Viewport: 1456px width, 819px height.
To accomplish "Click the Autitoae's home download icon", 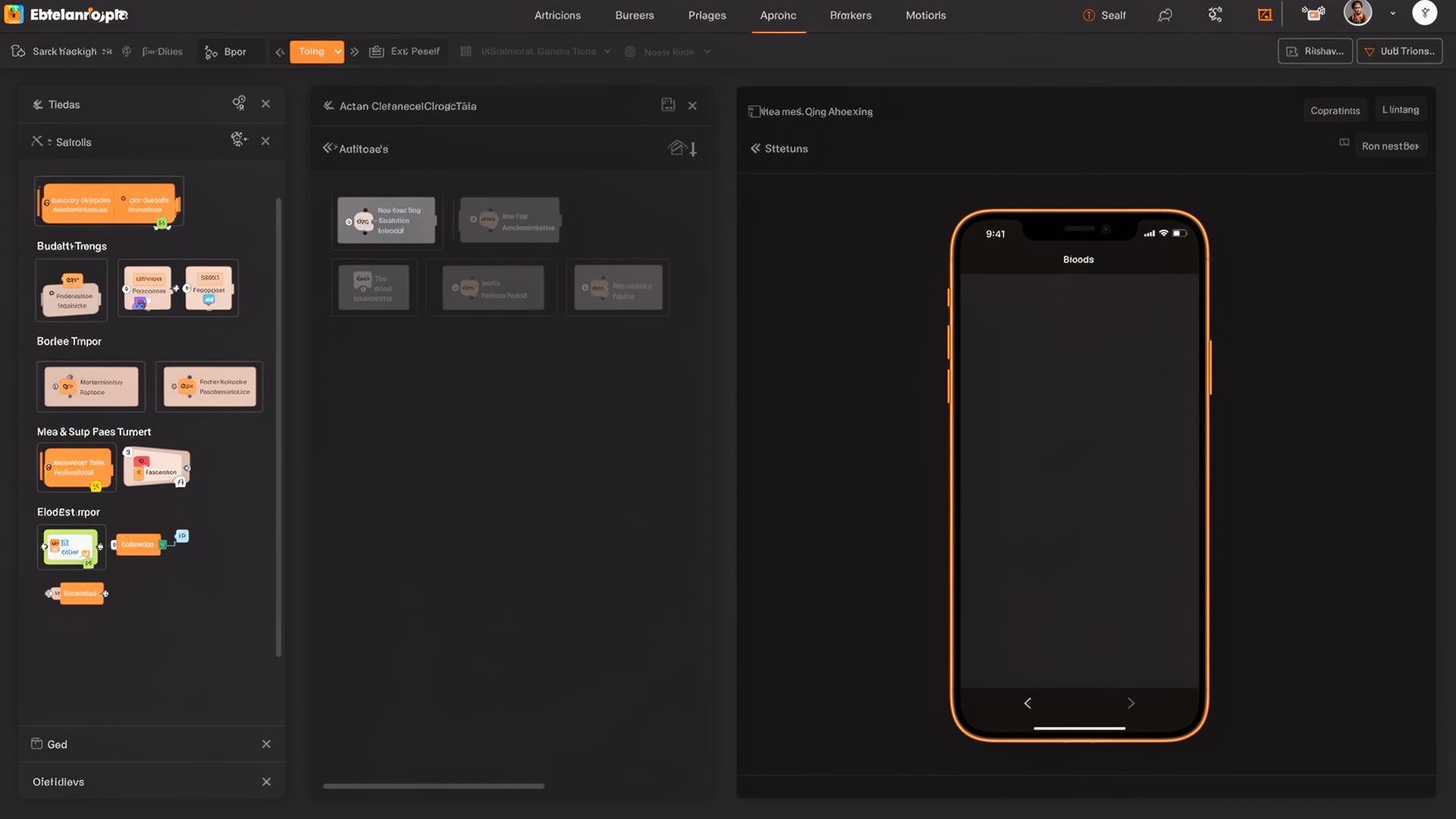I will pyautogui.click(x=682, y=148).
